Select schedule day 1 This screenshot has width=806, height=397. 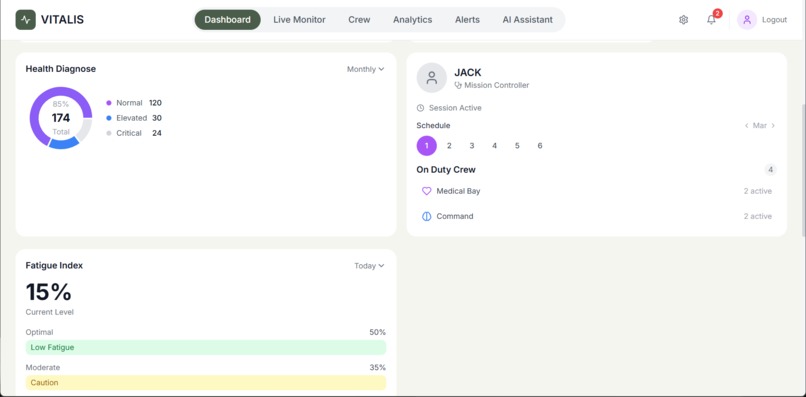pos(427,146)
